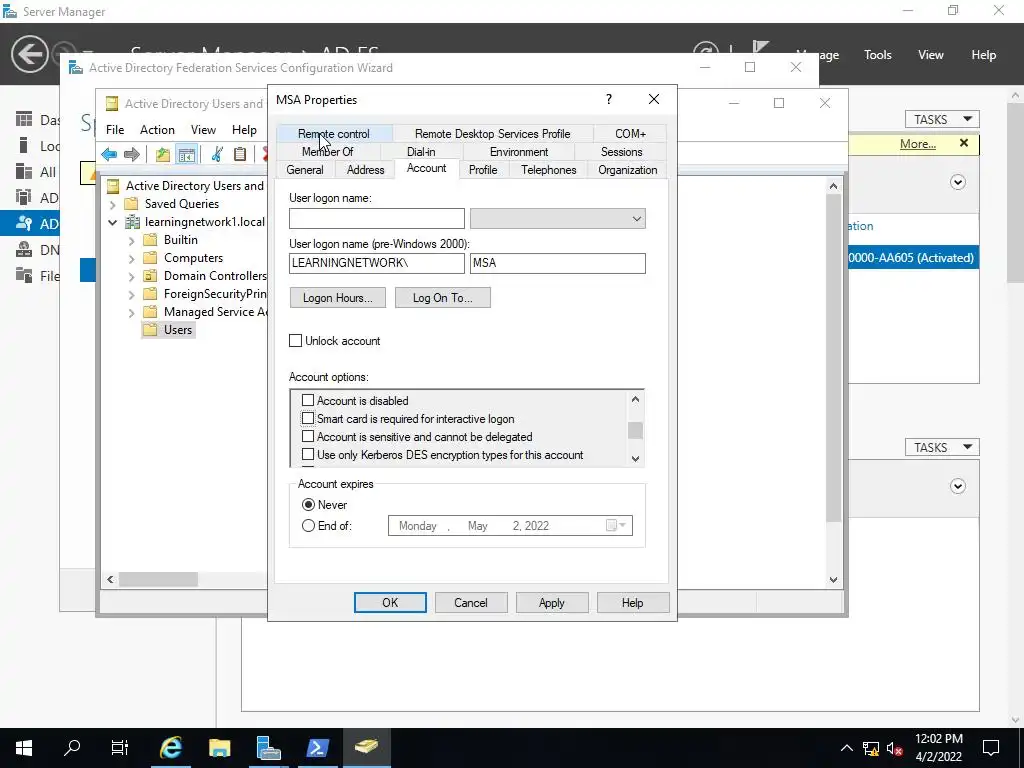This screenshot has width=1024, height=768.
Task: Click the blue Back arrow in ADUC toolbar
Action: pos(109,154)
